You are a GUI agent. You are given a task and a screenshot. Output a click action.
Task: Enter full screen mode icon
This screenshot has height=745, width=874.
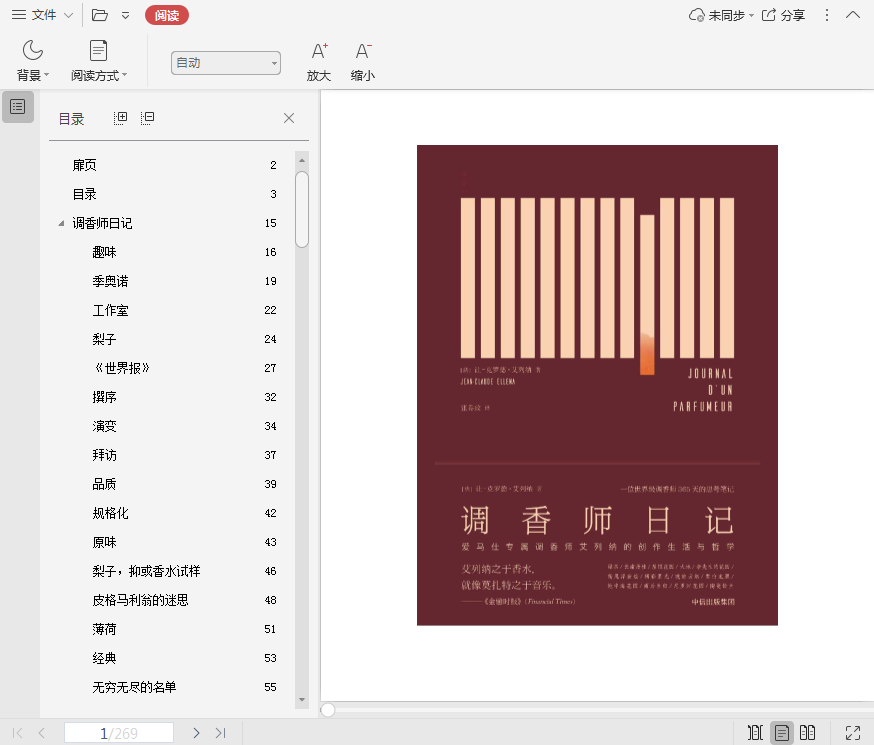853,733
